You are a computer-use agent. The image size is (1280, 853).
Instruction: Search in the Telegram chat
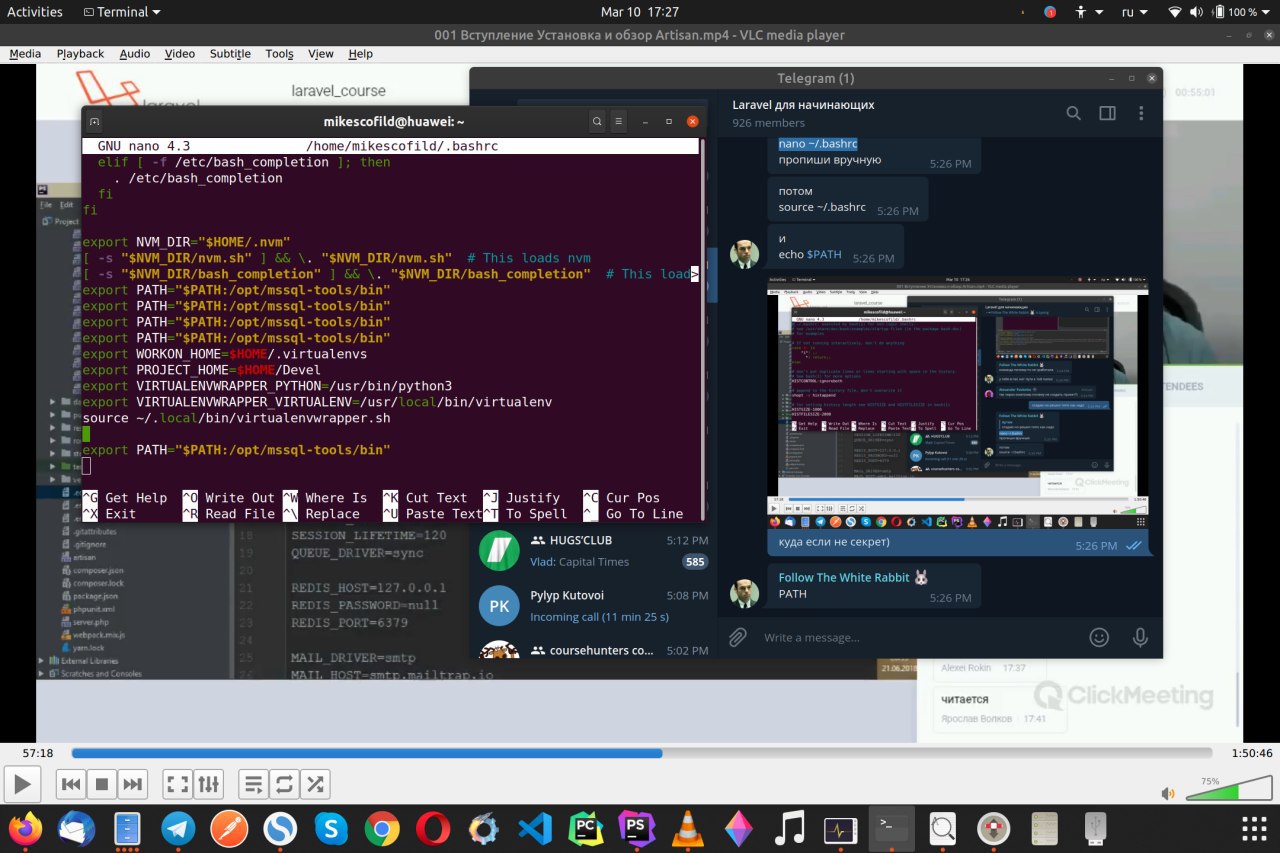1073,113
